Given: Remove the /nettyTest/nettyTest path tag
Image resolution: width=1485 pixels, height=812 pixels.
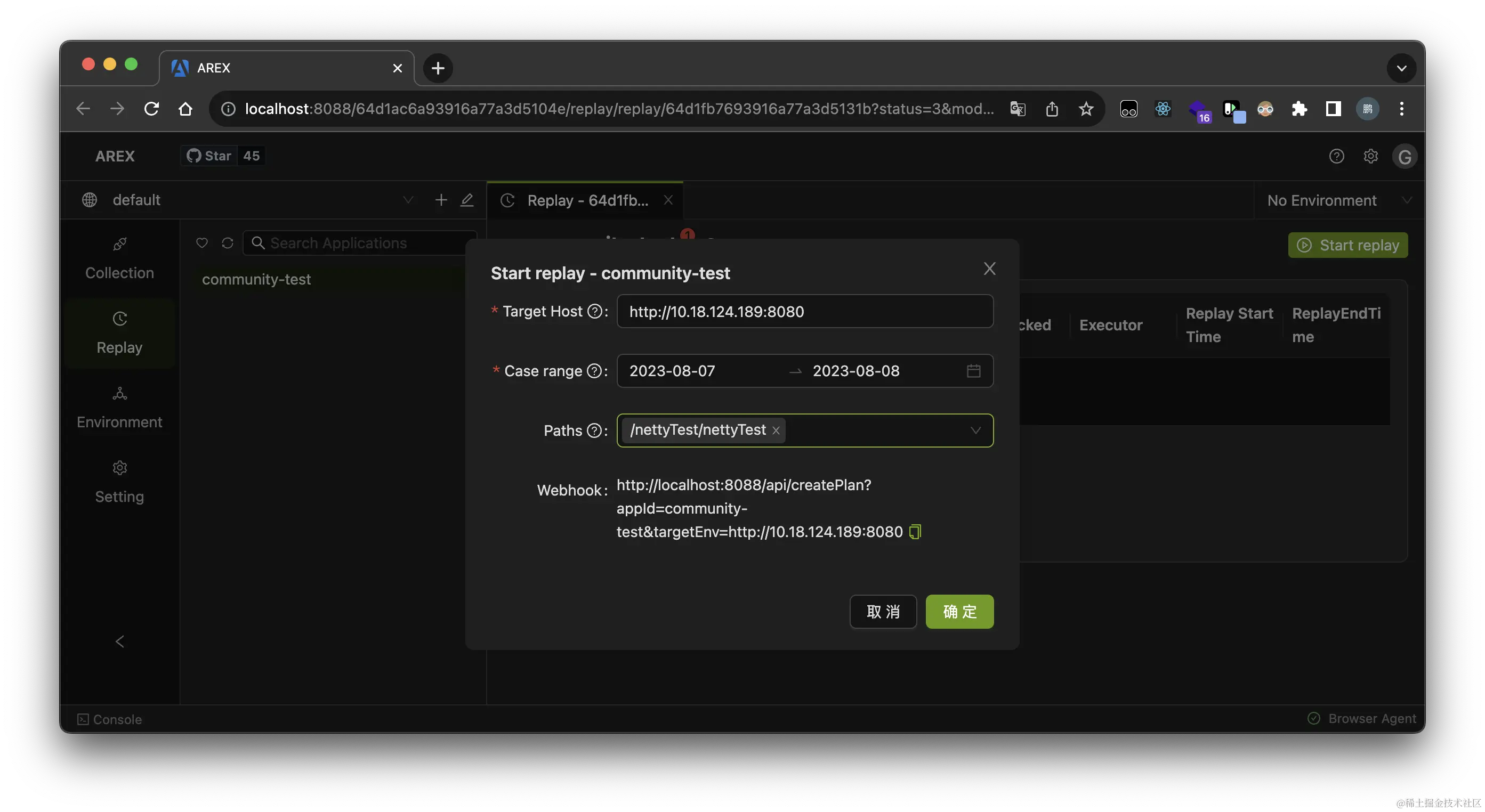Looking at the screenshot, I should pos(776,431).
